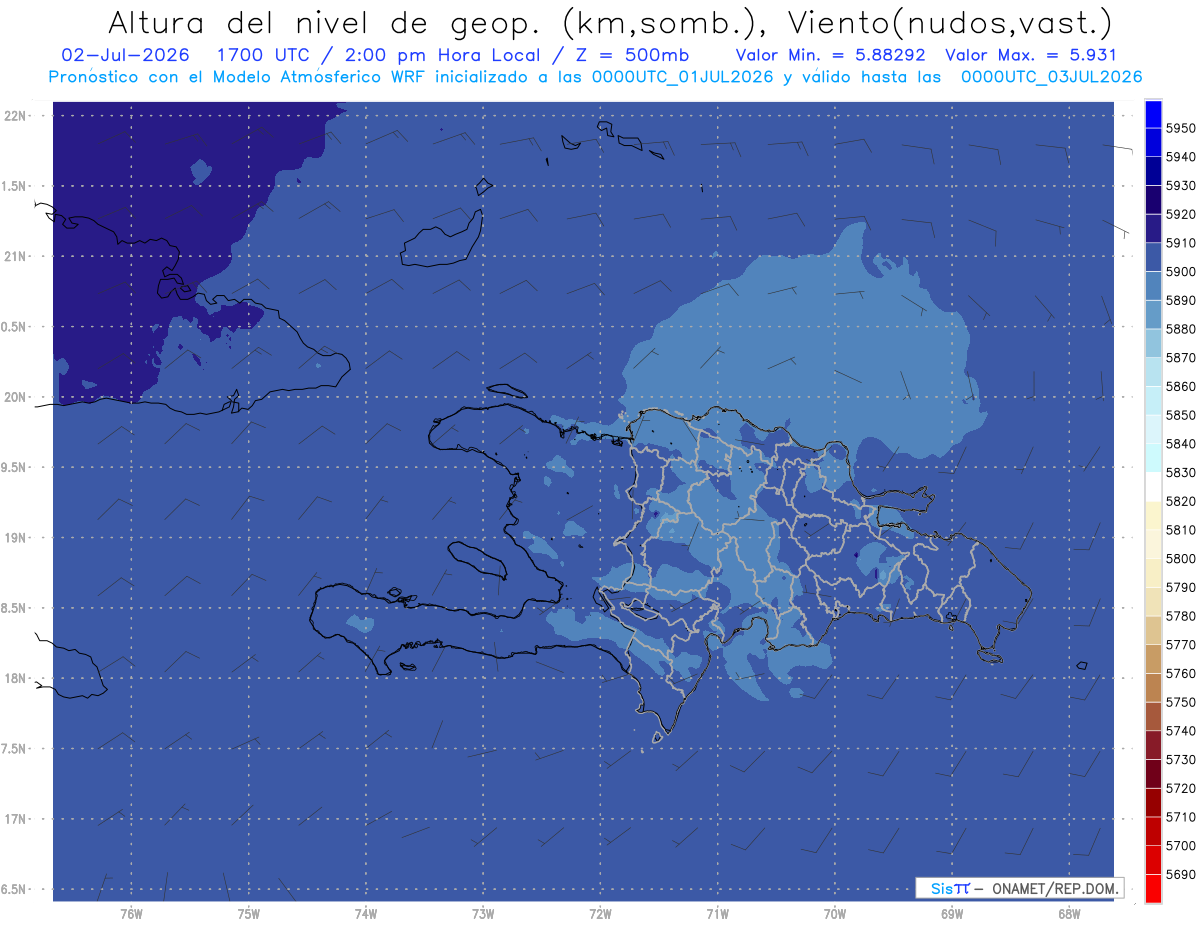
Task: Click the 5950 color scale label
Action: (1180, 128)
